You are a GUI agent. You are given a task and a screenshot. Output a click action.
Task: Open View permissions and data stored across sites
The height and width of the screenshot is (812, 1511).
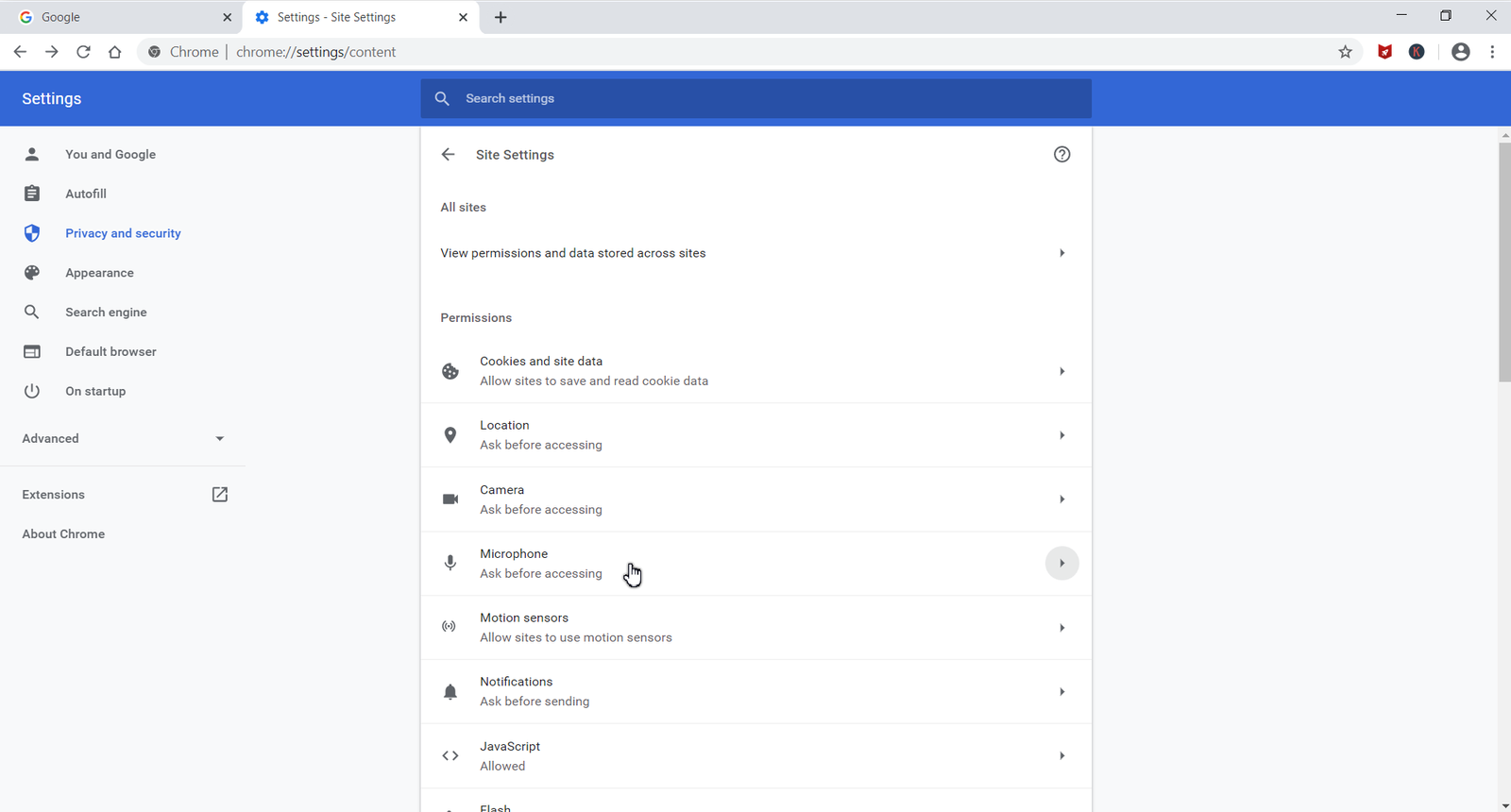click(x=755, y=253)
